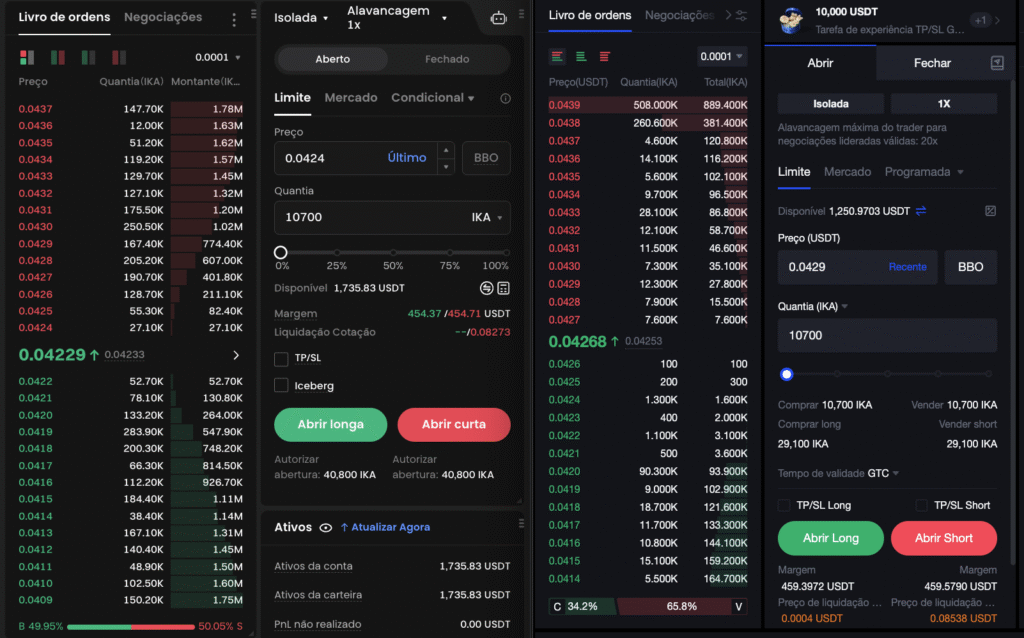Switch to the Fechar tab

coord(932,63)
